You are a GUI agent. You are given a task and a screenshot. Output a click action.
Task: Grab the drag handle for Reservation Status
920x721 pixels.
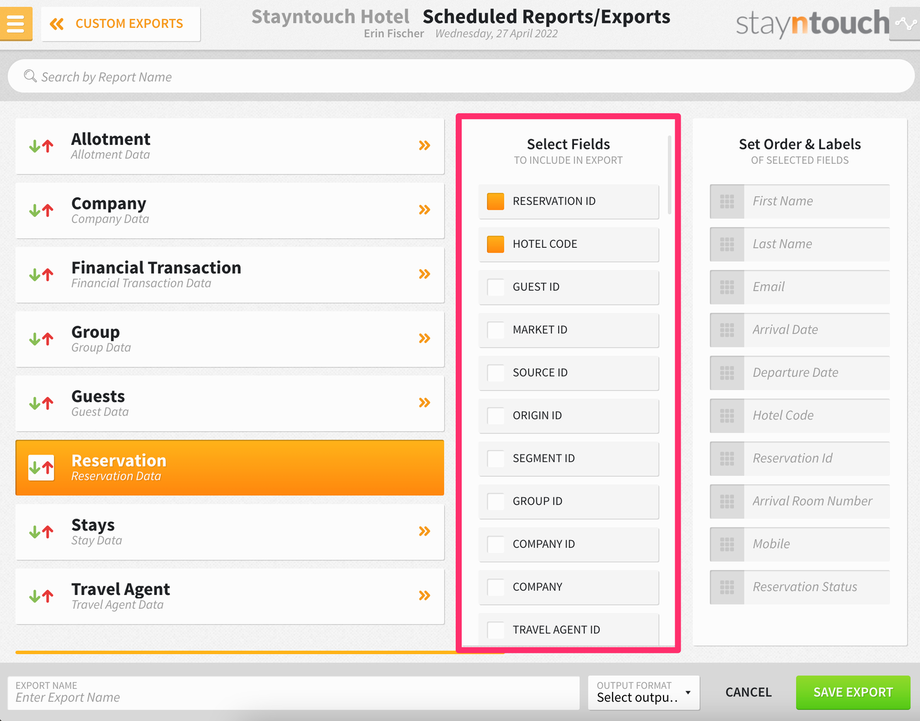727,587
